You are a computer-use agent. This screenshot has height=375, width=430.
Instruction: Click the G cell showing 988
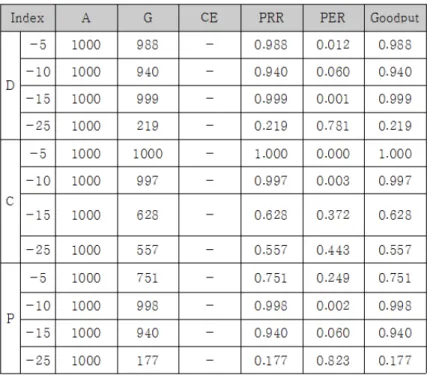click(148, 45)
